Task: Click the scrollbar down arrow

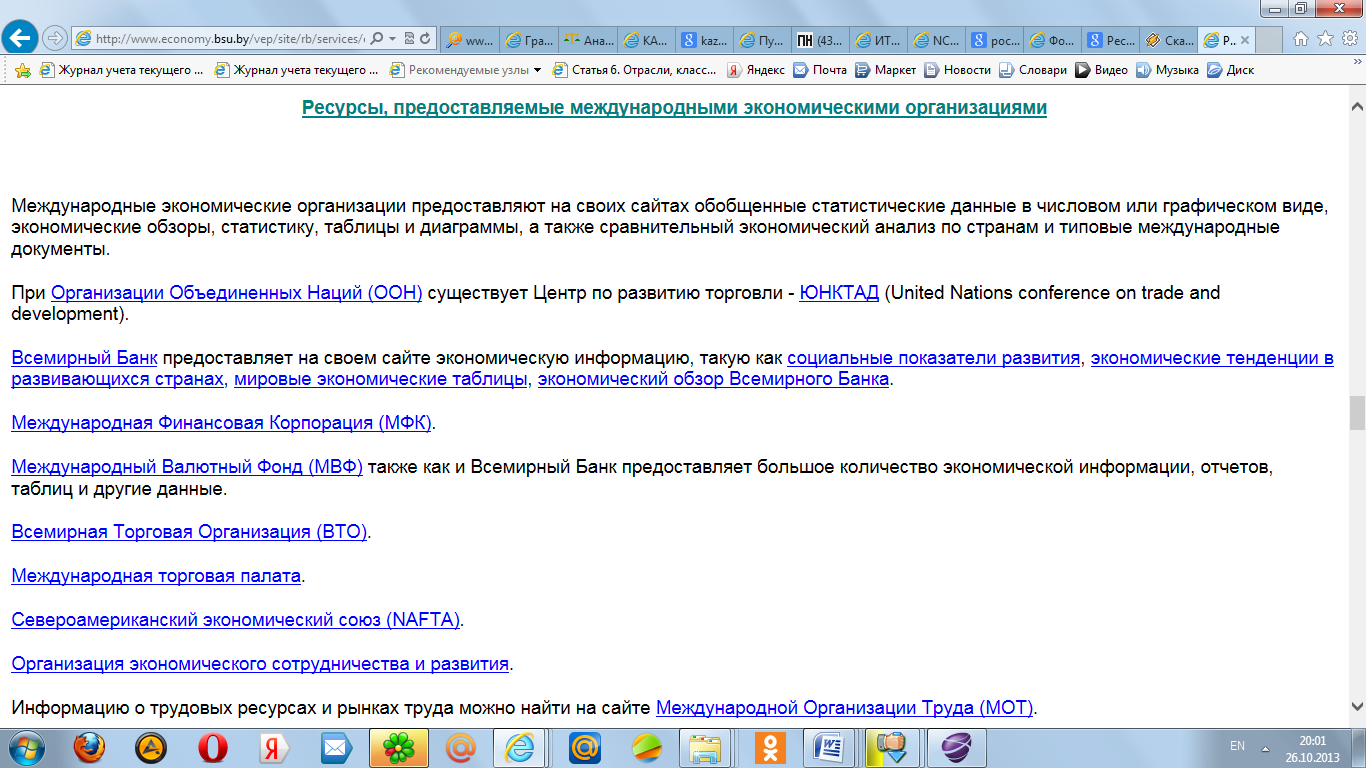Action: (x=1357, y=705)
